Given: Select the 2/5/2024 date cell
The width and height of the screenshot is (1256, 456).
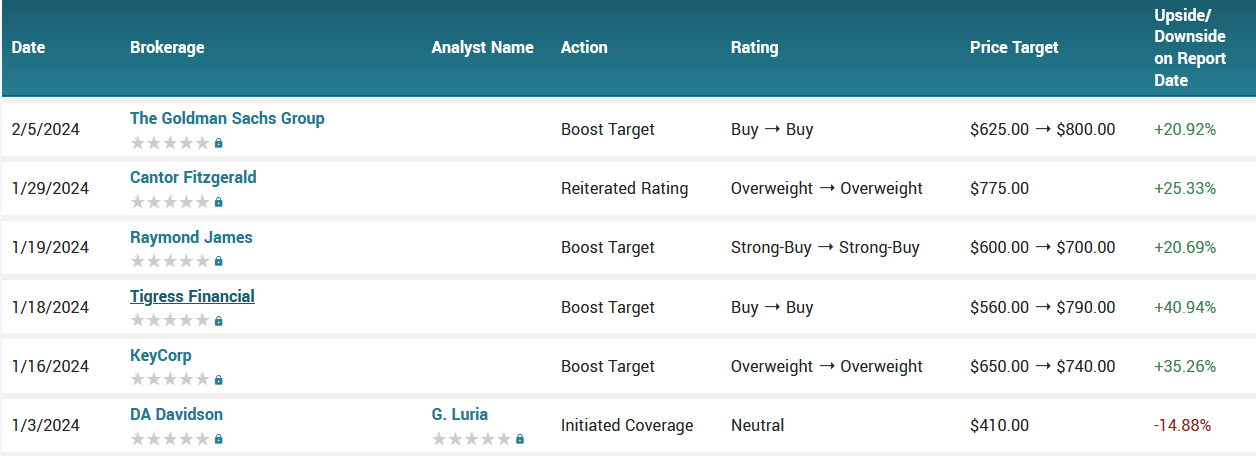Looking at the screenshot, I should 46,129.
